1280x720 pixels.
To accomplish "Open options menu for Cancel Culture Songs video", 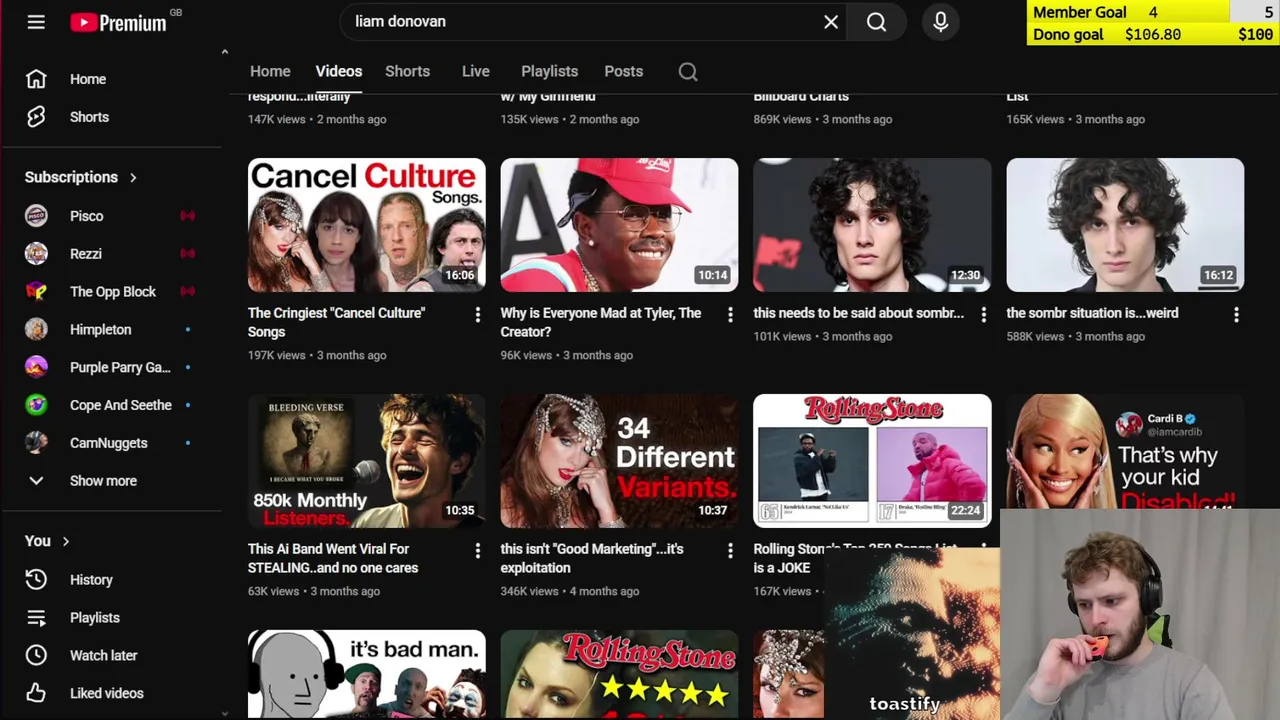I will (477, 315).
